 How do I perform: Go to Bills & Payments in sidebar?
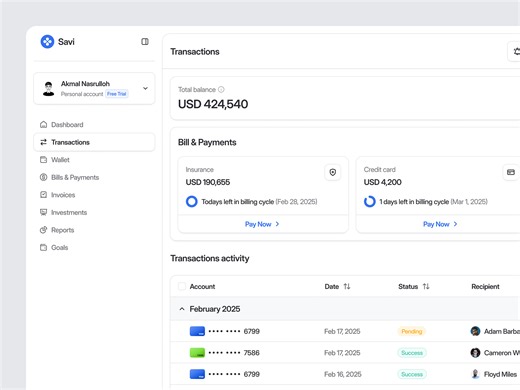click(x=94, y=177)
